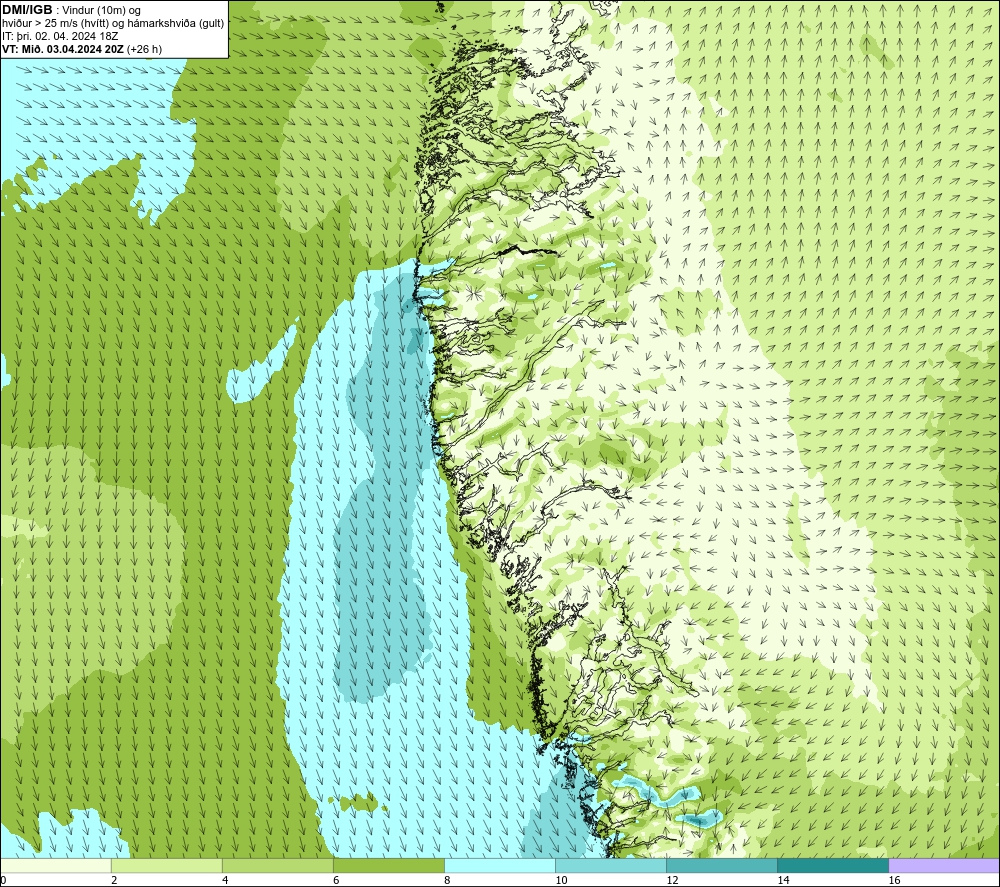Screen dimensions: 1000x887
Task: Click the 6–8 m/s dark green swatch
Action: click(x=388, y=866)
